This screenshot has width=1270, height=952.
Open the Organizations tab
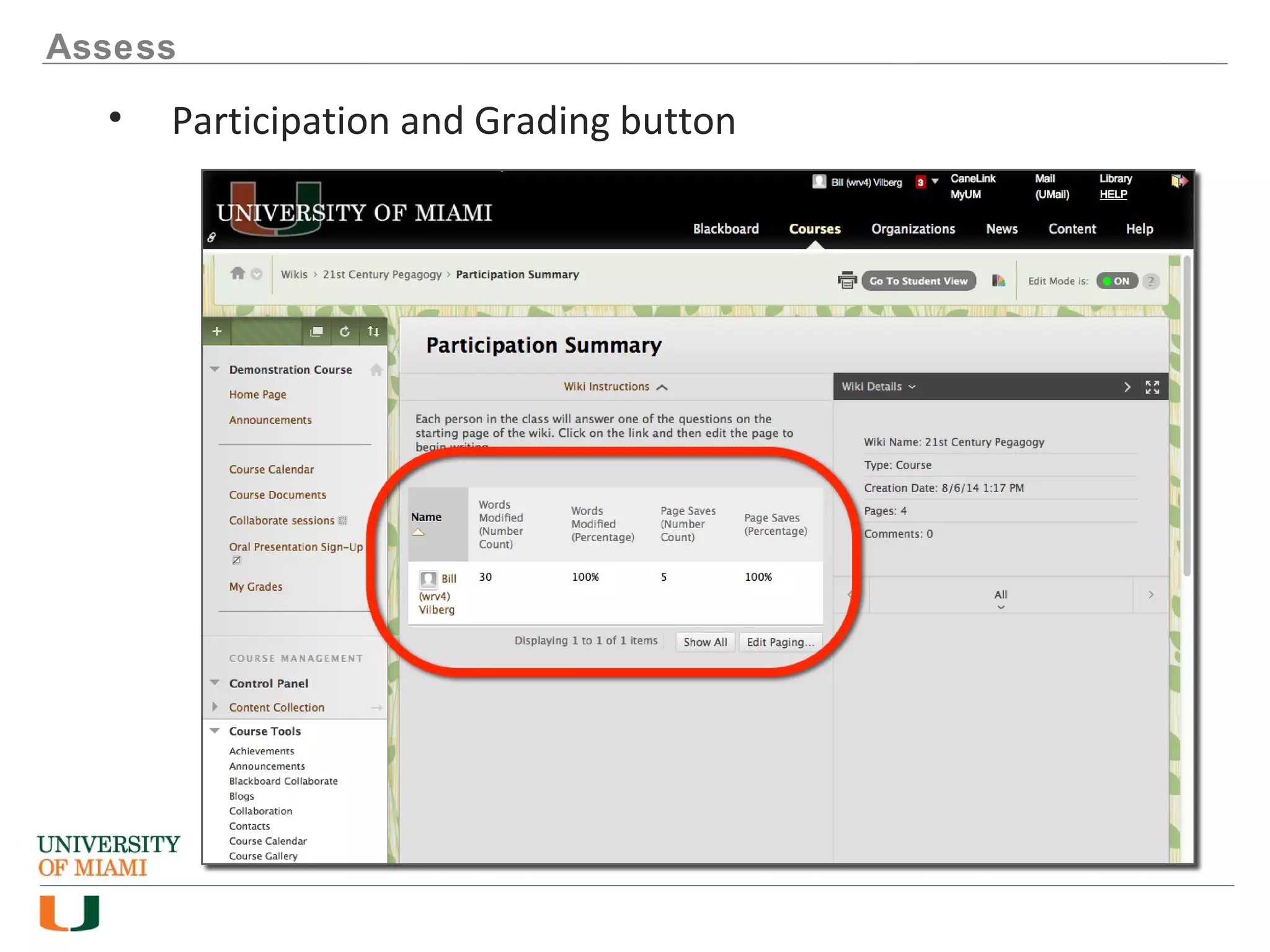[x=913, y=229]
